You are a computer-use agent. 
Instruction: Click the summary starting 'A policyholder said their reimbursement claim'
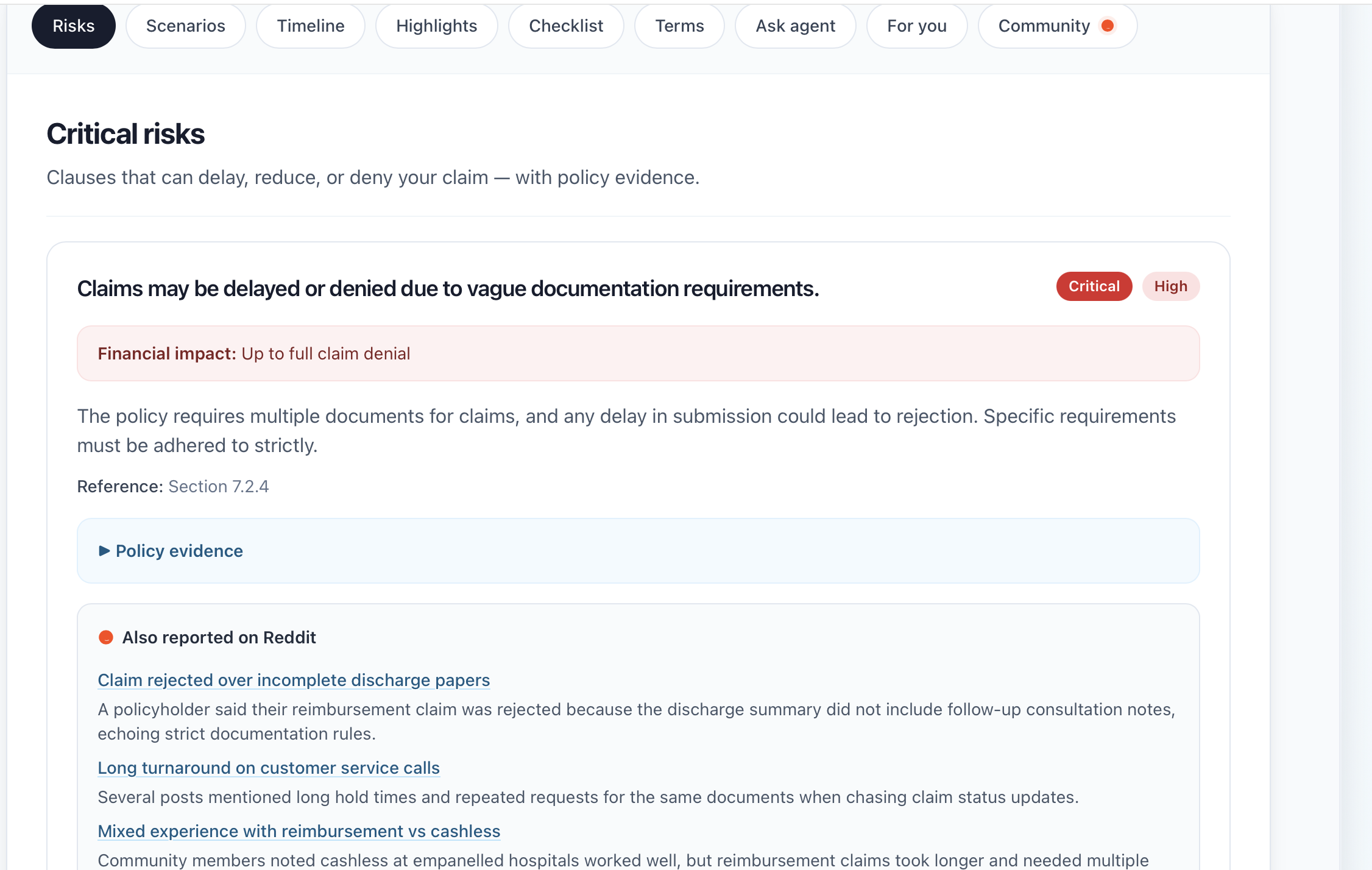click(x=637, y=721)
